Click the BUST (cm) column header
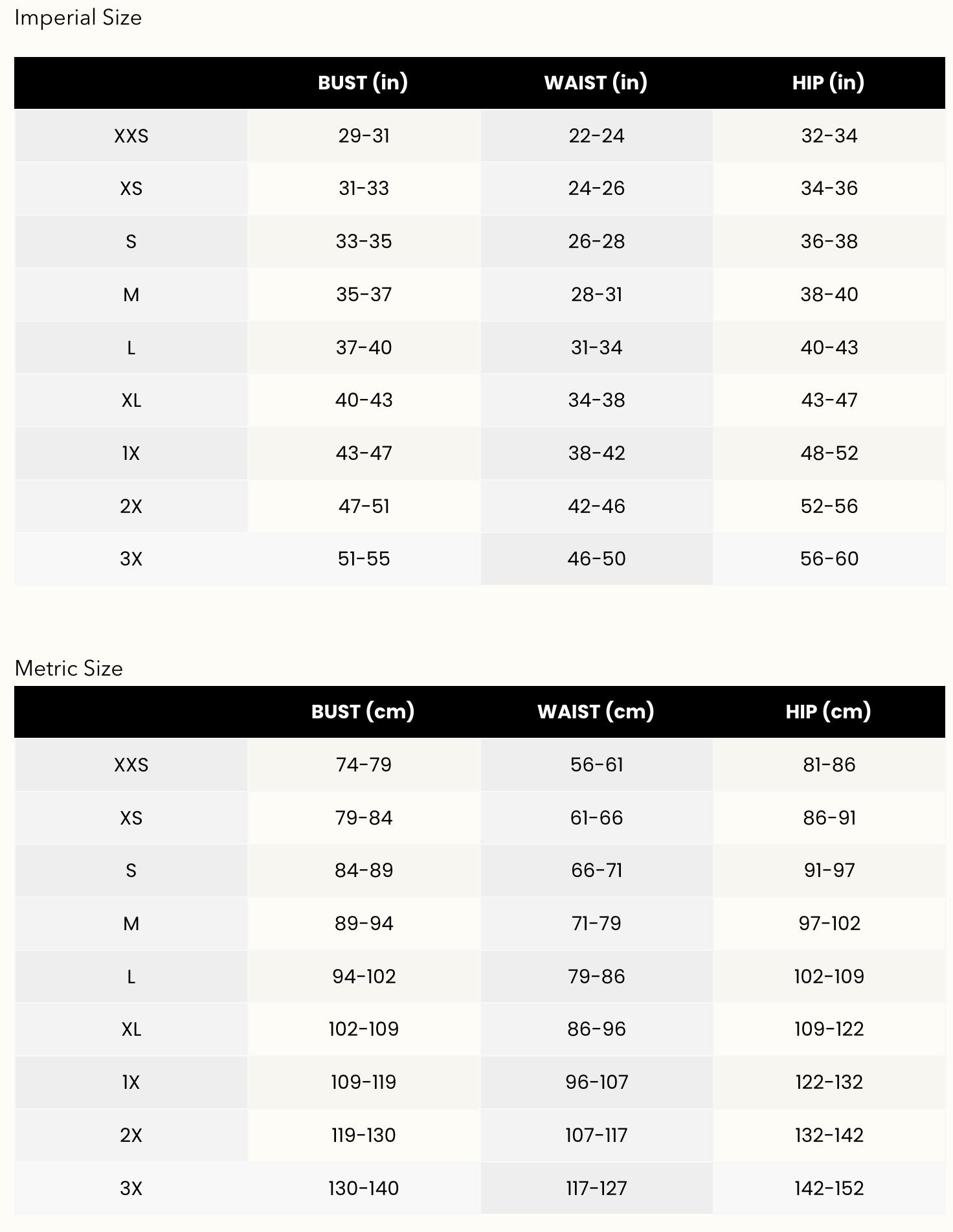 (363, 712)
